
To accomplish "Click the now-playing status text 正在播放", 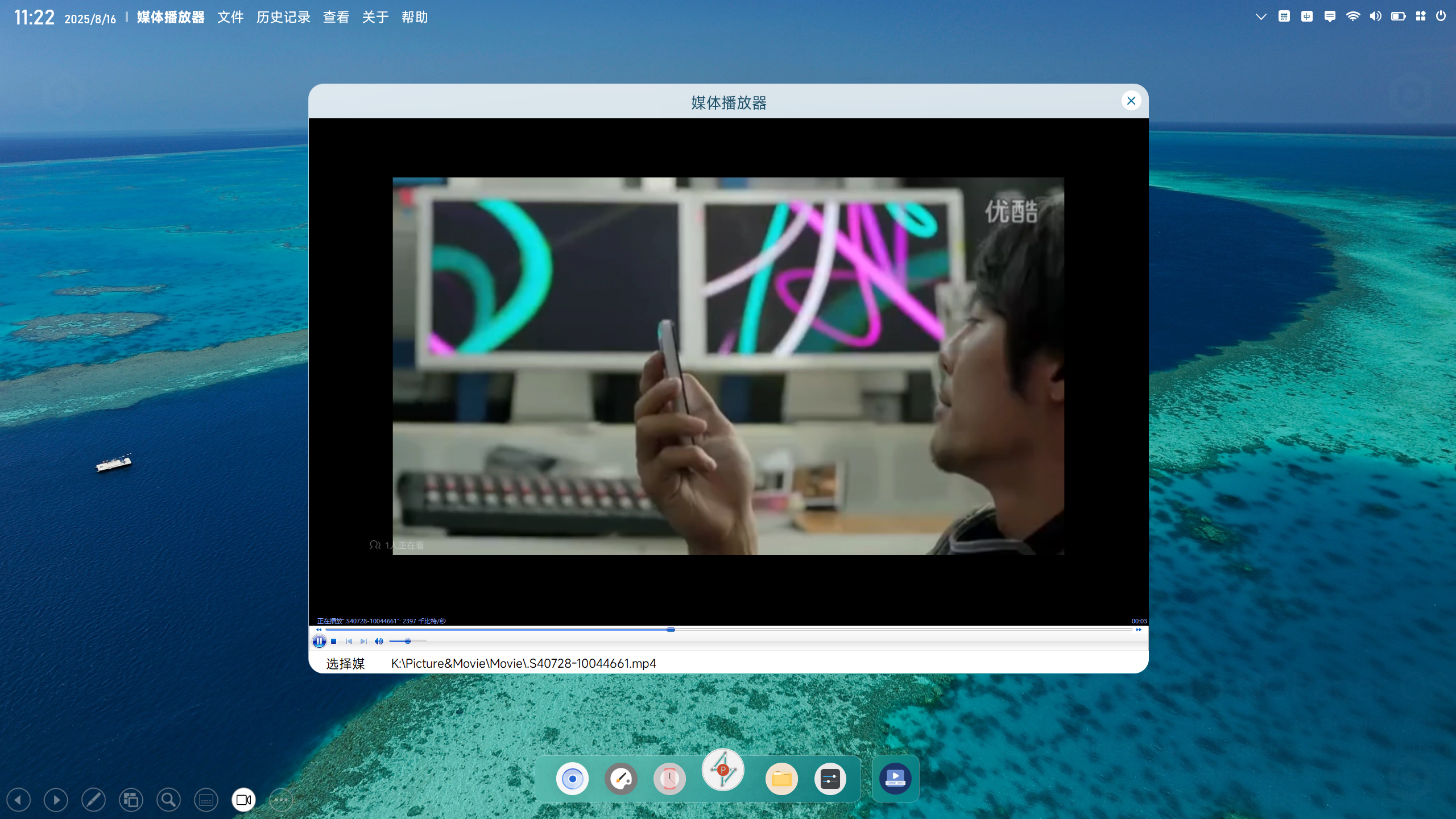I will pos(381,621).
